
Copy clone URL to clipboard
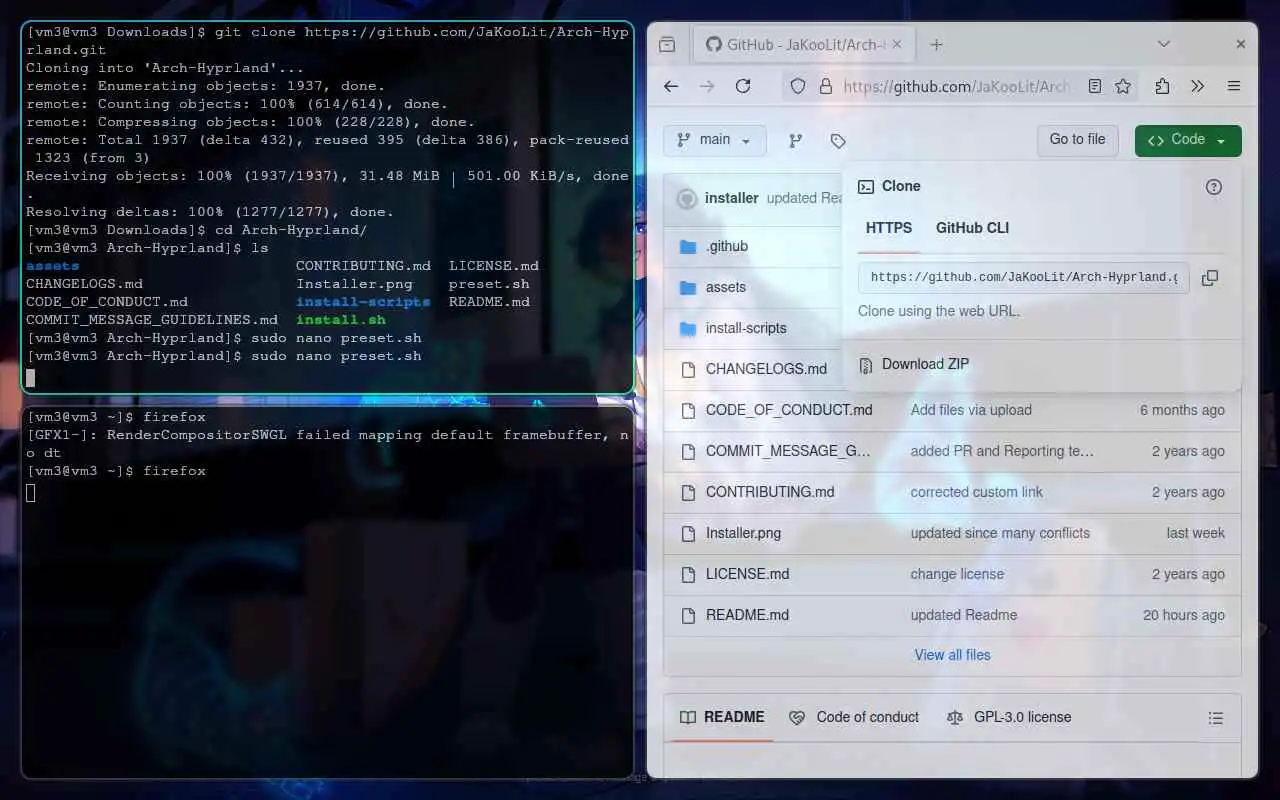tap(1210, 278)
